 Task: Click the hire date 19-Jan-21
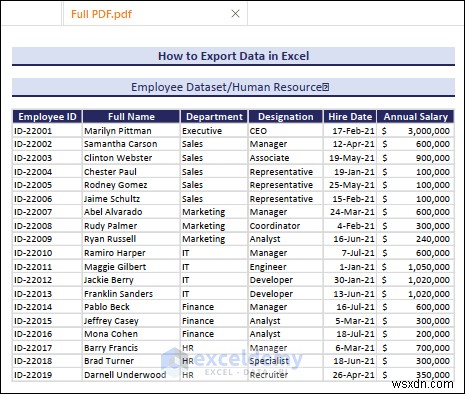pos(354,172)
